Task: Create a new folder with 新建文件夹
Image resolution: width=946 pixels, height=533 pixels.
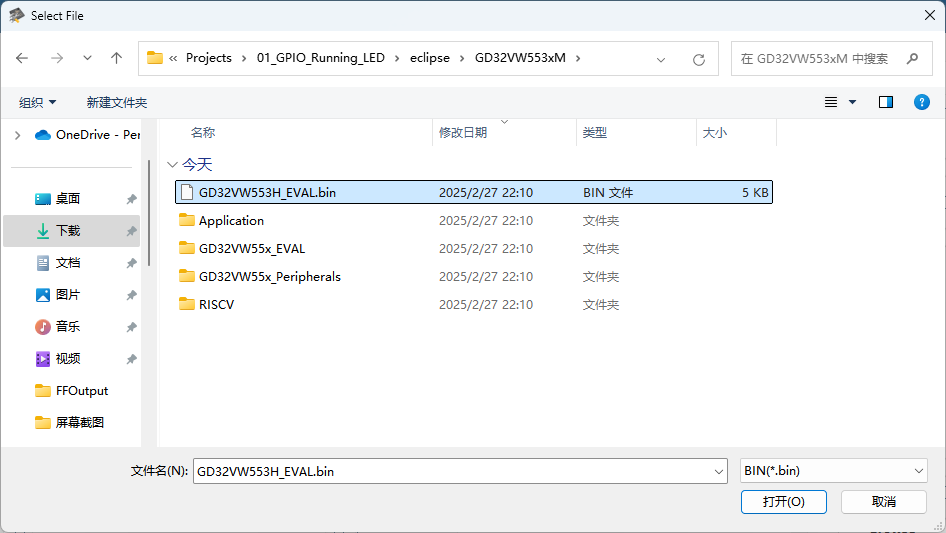Action: click(116, 103)
